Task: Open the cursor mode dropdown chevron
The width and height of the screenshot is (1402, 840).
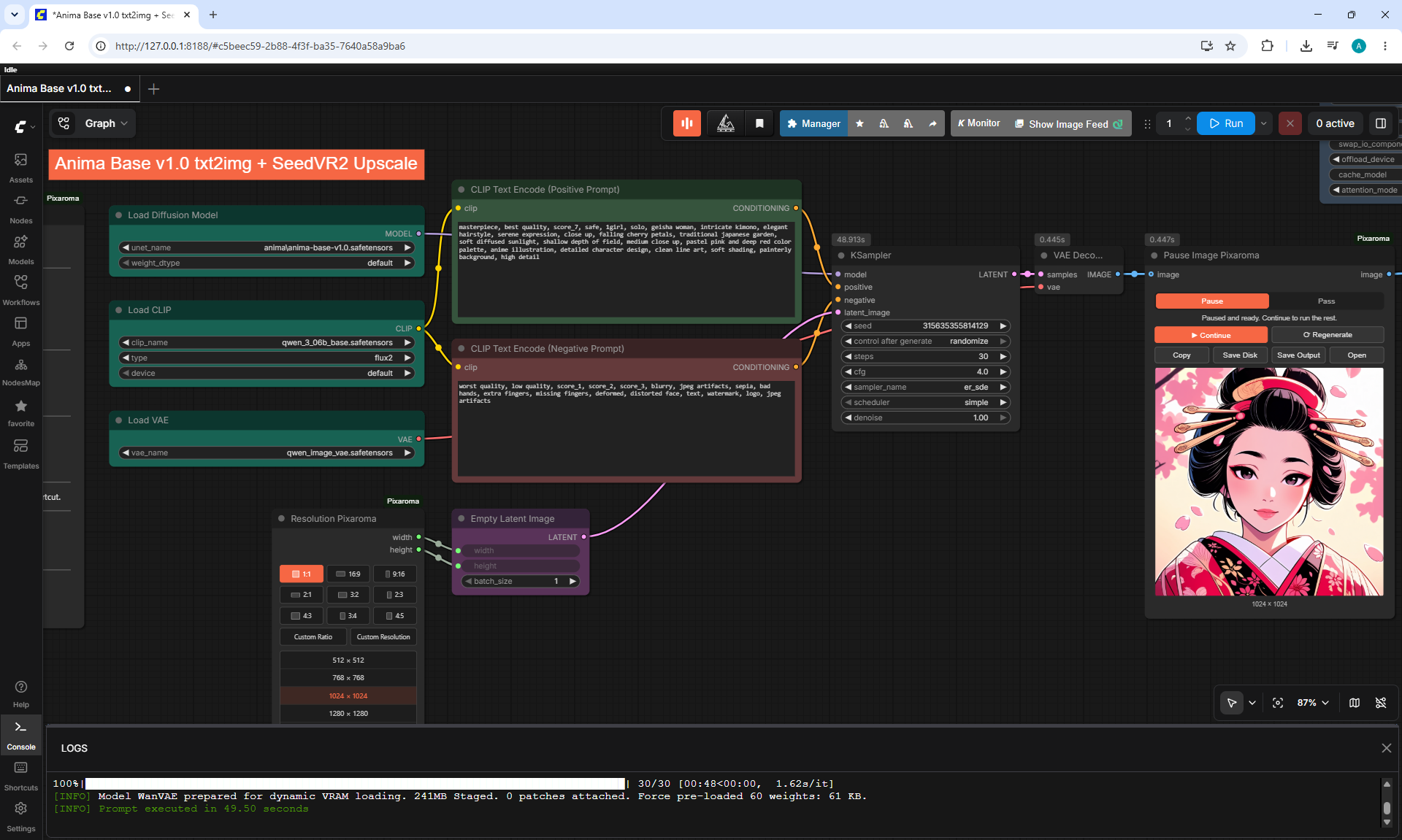Action: [x=1252, y=703]
